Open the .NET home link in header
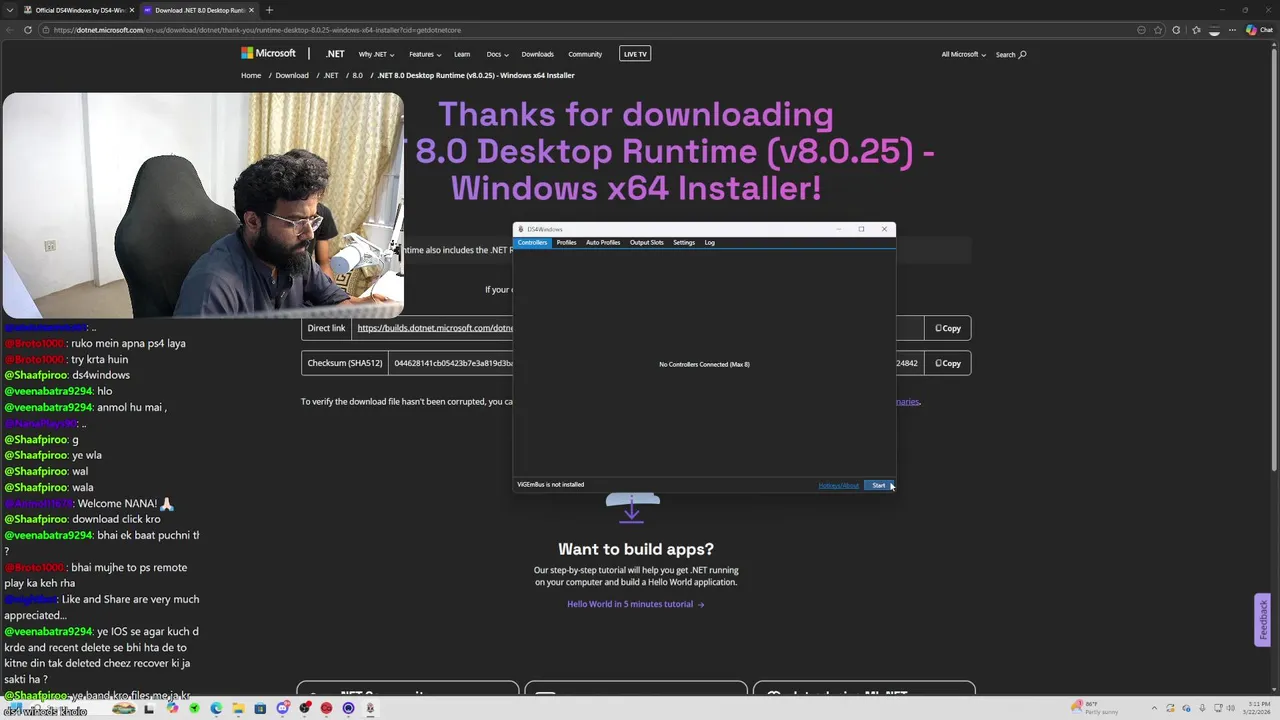This screenshot has height=720, width=1280. [x=335, y=54]
